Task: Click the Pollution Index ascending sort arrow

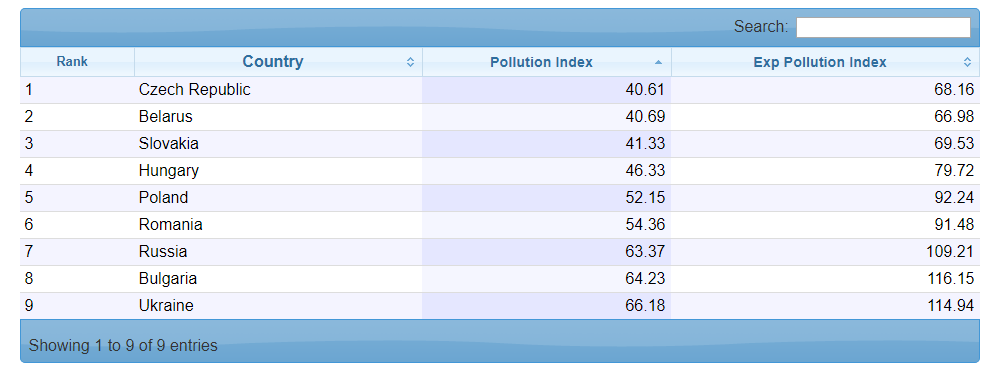Action: (x=658, y=62)
